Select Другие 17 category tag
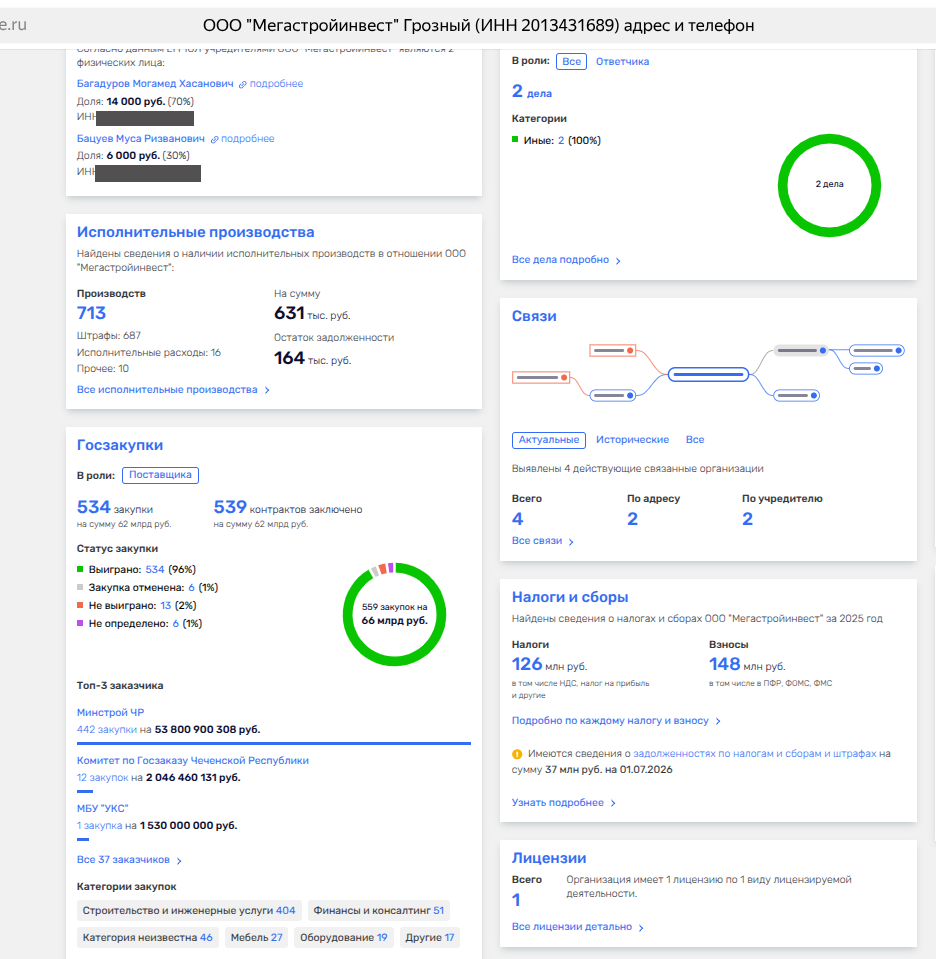This screenshot has width=936, height=959. pos(429,938)
